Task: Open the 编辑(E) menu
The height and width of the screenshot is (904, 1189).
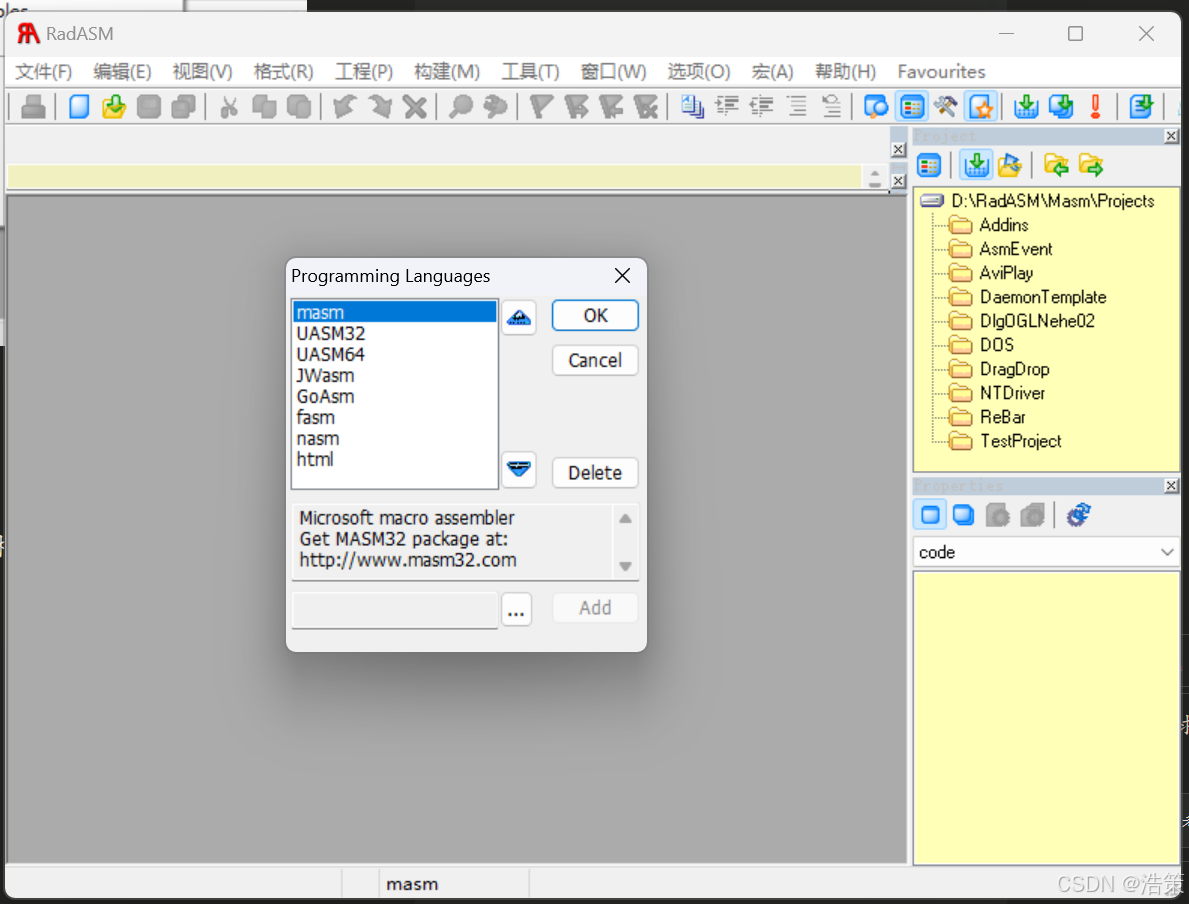Action: click(122, 71)
